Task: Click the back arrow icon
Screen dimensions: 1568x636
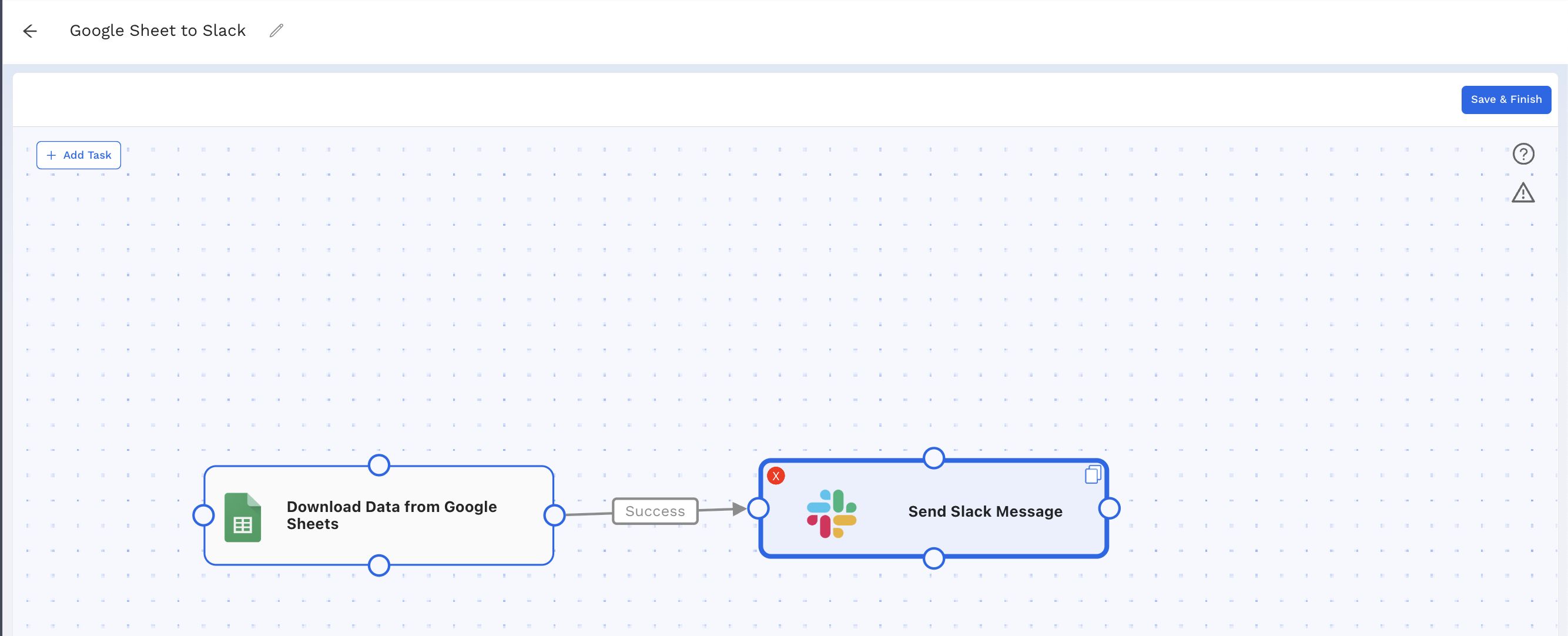Action: [x=30, y=31]
